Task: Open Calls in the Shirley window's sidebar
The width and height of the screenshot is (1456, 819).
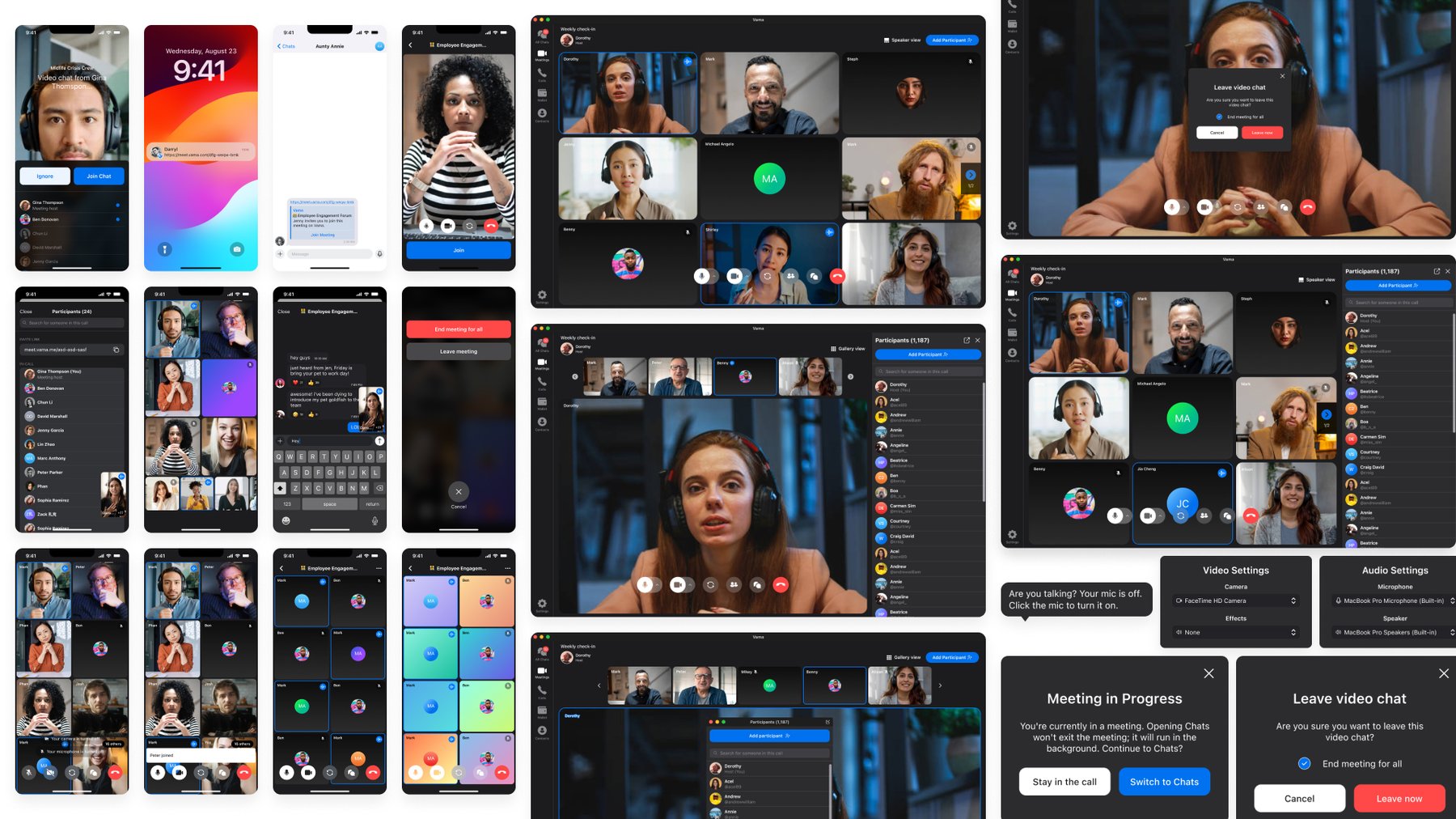Action: pos(542,74)
